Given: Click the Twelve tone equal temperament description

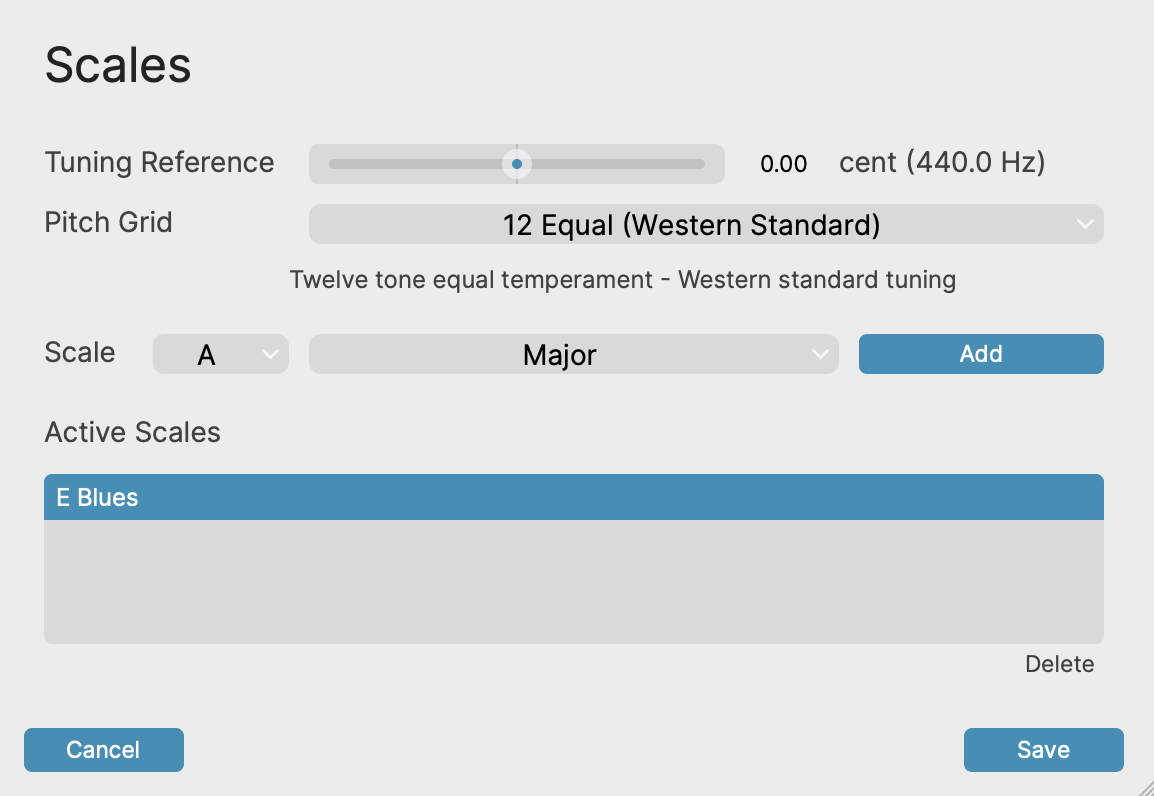Looking at the screenshot, I should pos(622,279).
